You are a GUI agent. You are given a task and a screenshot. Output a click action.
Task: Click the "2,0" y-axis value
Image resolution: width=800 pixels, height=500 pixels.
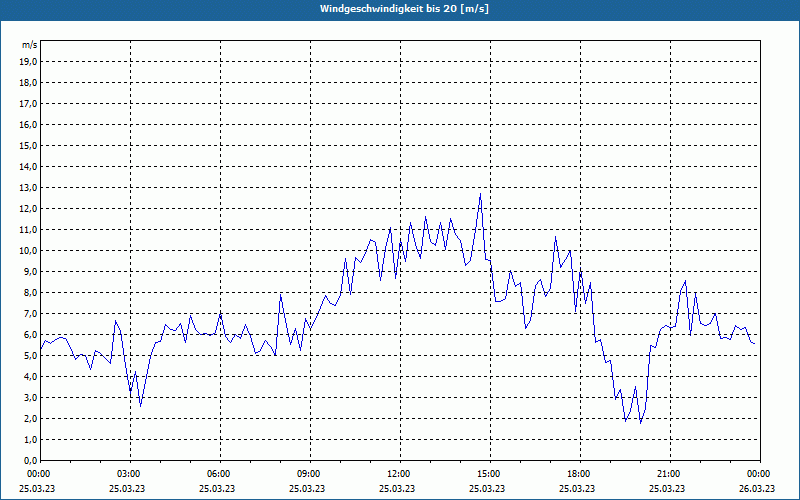(31, 419)
